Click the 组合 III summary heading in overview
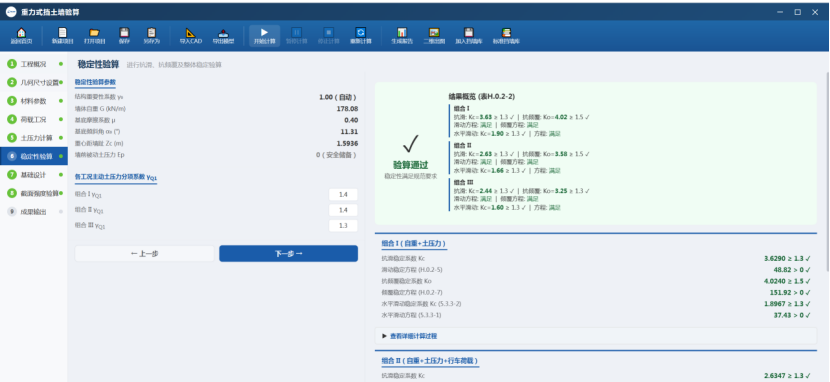The image size is (830, 382). [463, 182]
